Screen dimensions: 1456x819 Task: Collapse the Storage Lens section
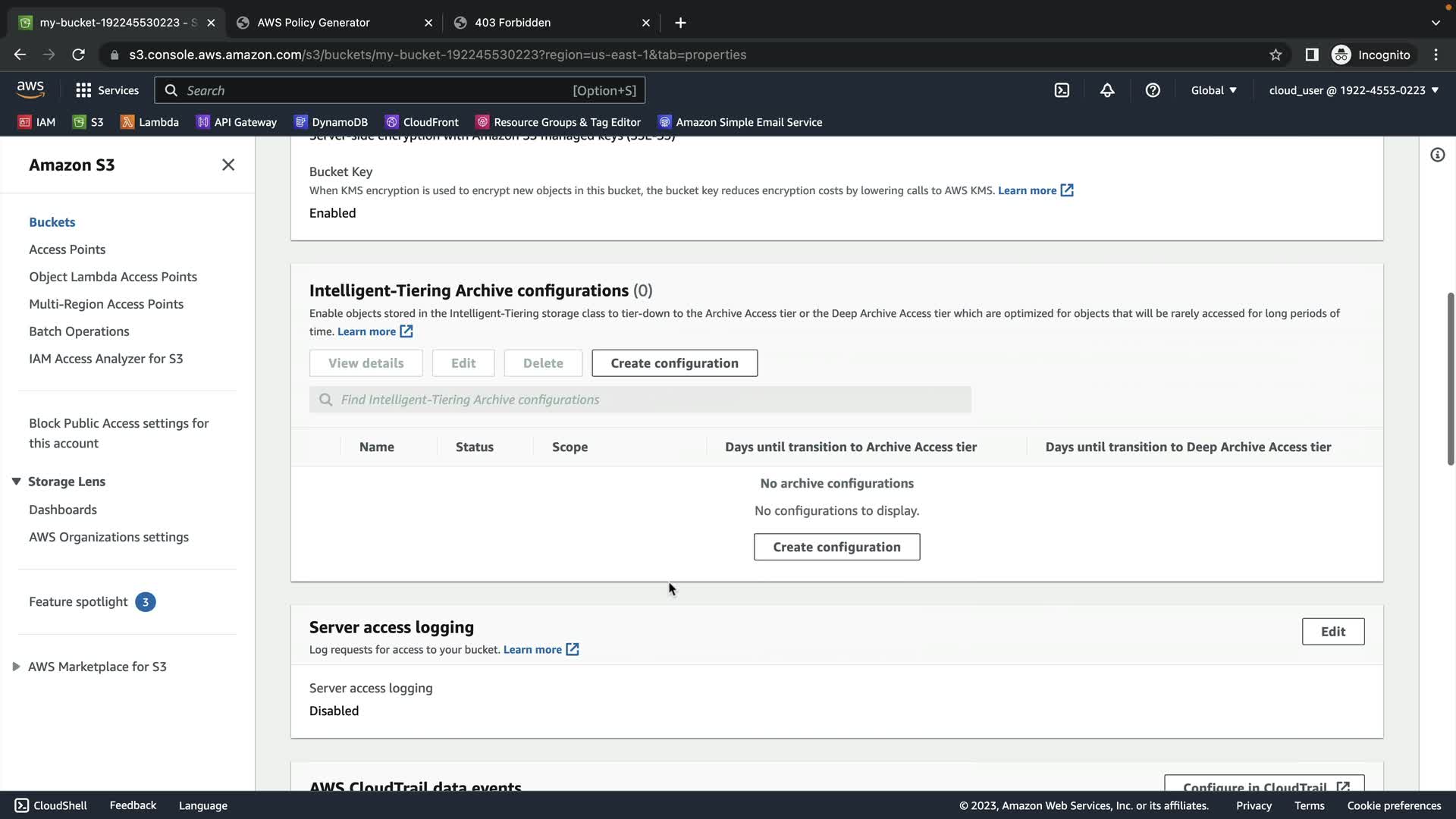pos(16,482)
